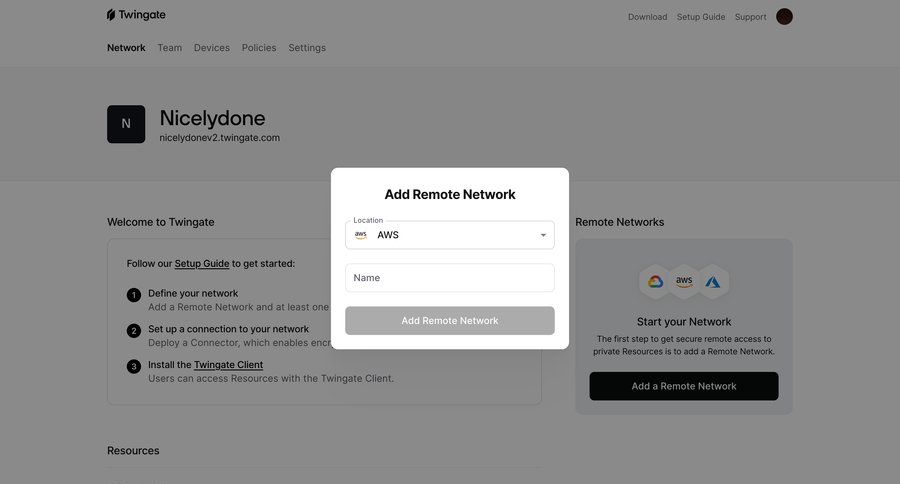Click the Add Remote Network dialog button
This screenshot has width=900, height=484.
(450, 320)
